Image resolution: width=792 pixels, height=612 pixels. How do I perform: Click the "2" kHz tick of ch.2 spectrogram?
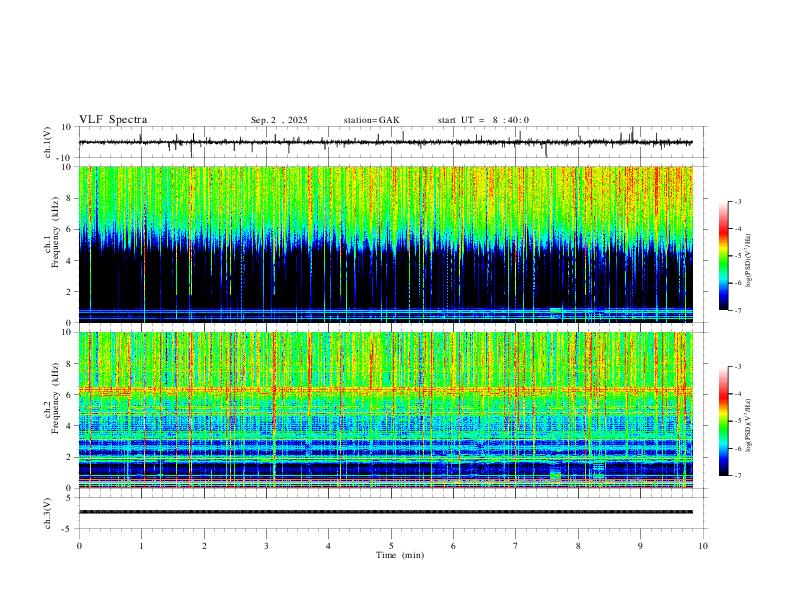[x=69, y=457]
